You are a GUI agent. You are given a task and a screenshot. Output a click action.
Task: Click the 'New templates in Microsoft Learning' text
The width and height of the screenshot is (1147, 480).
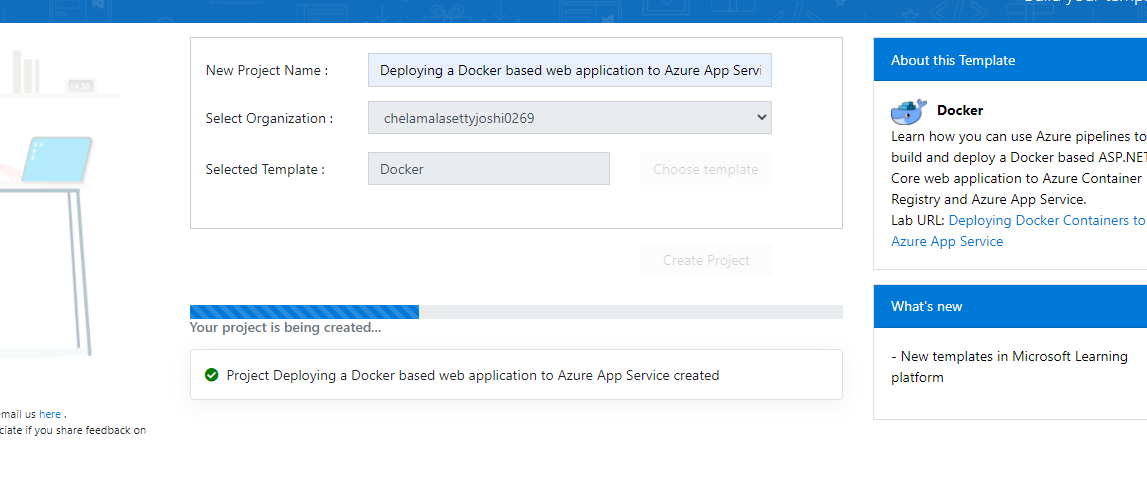pyautogui.click(x=1009, y=367)
